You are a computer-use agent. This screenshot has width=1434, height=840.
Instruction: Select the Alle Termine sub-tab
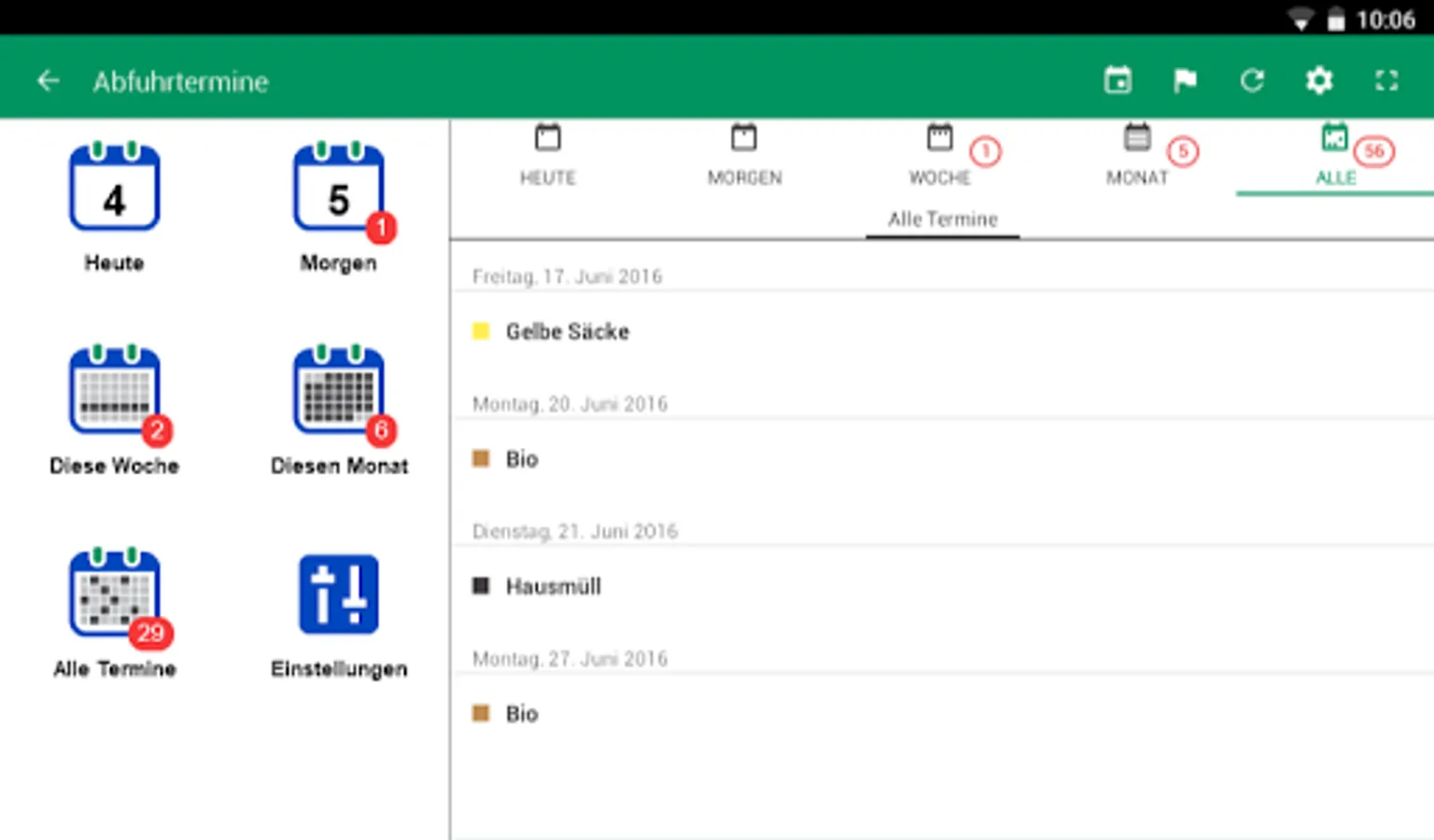(x=943, y=219)
